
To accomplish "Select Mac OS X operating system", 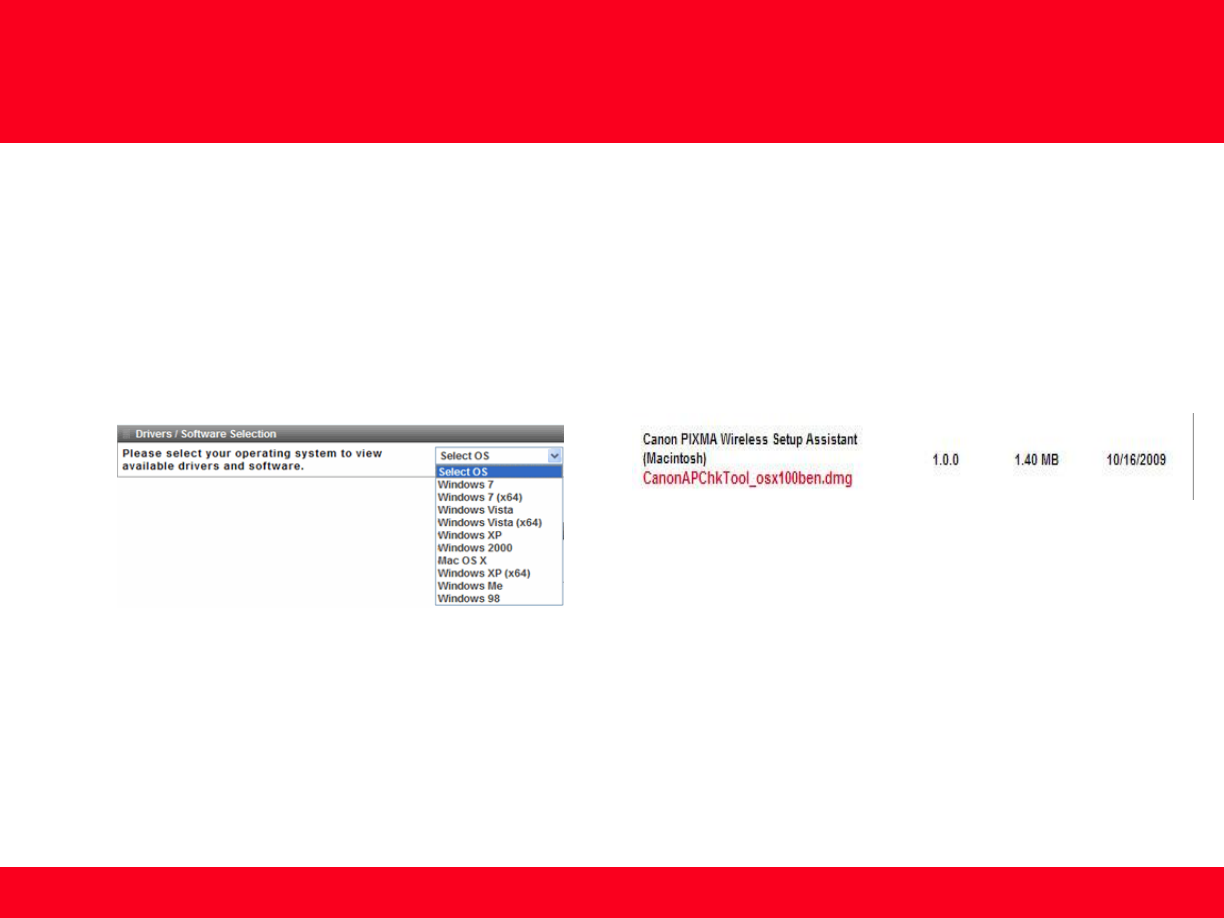I will tap(499, 561).
